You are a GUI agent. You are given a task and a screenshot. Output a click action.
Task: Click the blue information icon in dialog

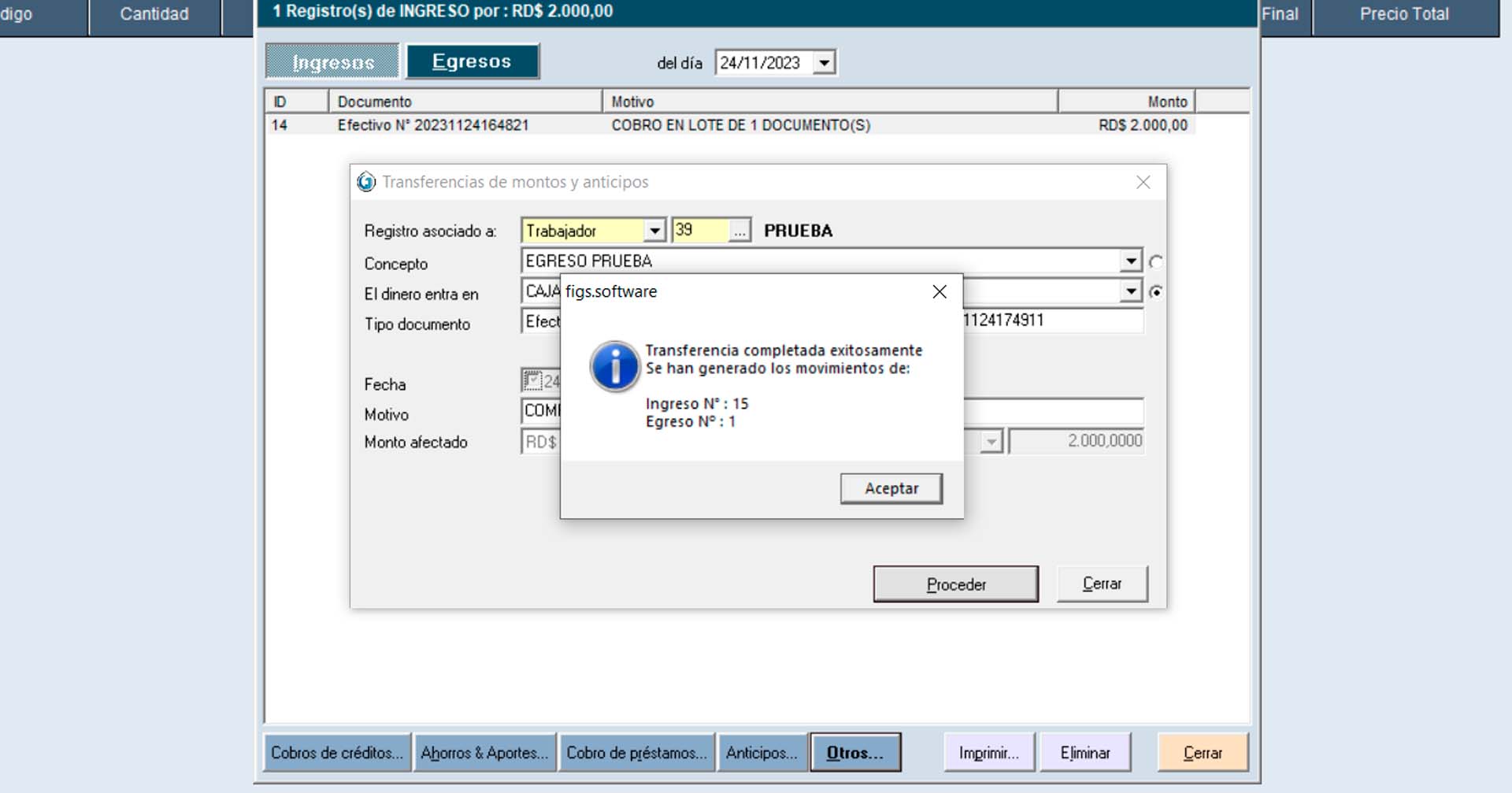(x=614, y=366)
